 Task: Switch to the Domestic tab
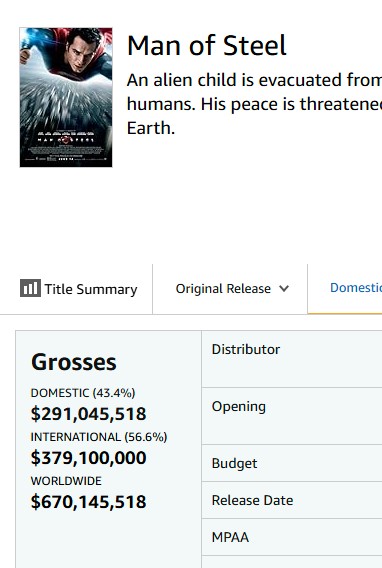pyautogui.click(x=356, y=288)
